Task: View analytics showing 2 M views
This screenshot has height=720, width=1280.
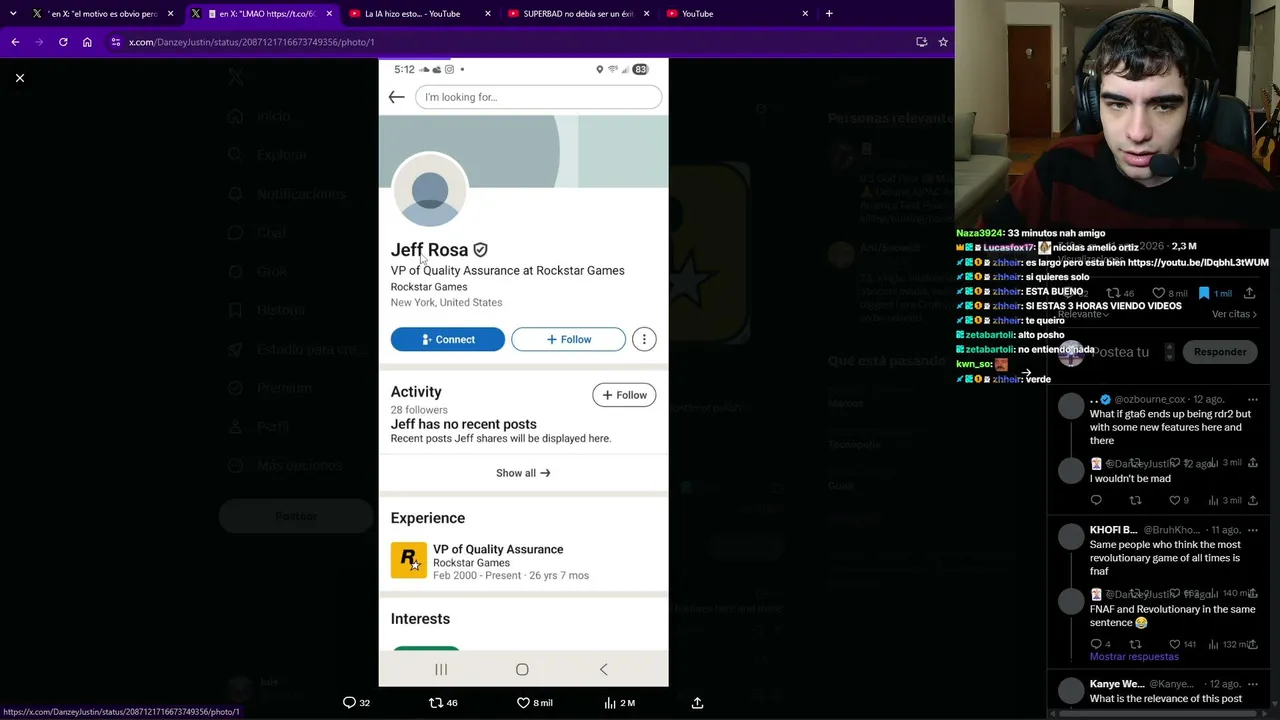Action: (x=620, y=703)
